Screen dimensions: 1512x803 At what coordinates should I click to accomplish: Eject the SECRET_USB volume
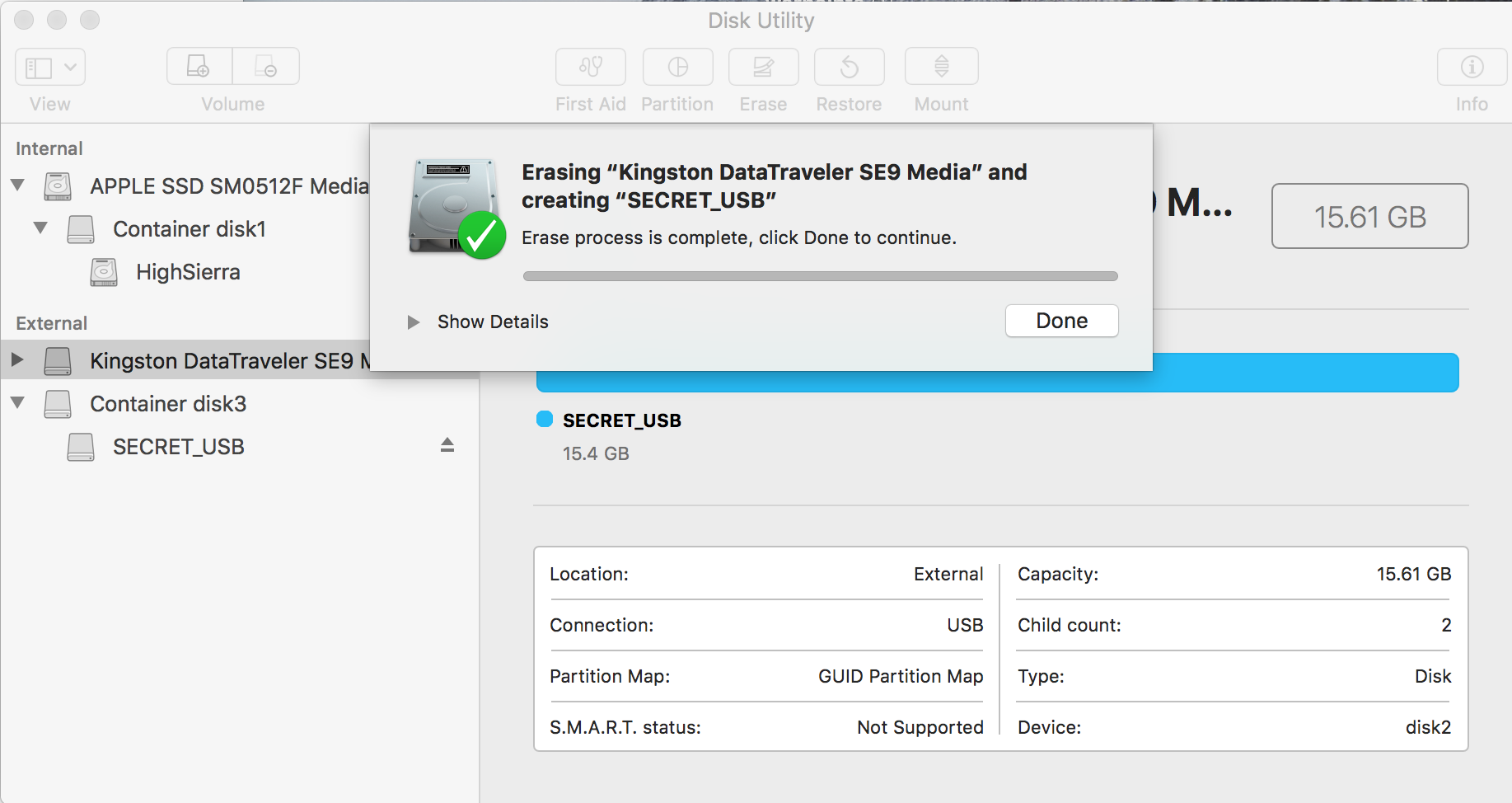coord(447,445)
